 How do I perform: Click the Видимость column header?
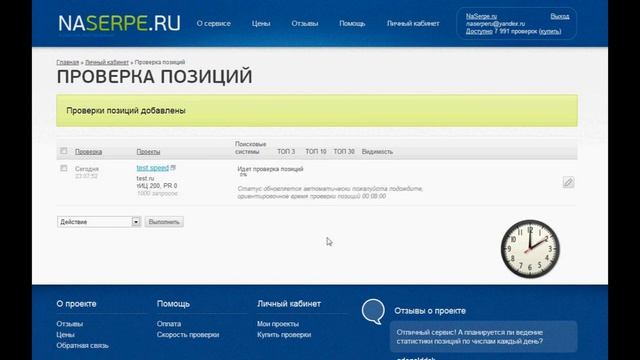pyautogui.click(x=377, y=151)
